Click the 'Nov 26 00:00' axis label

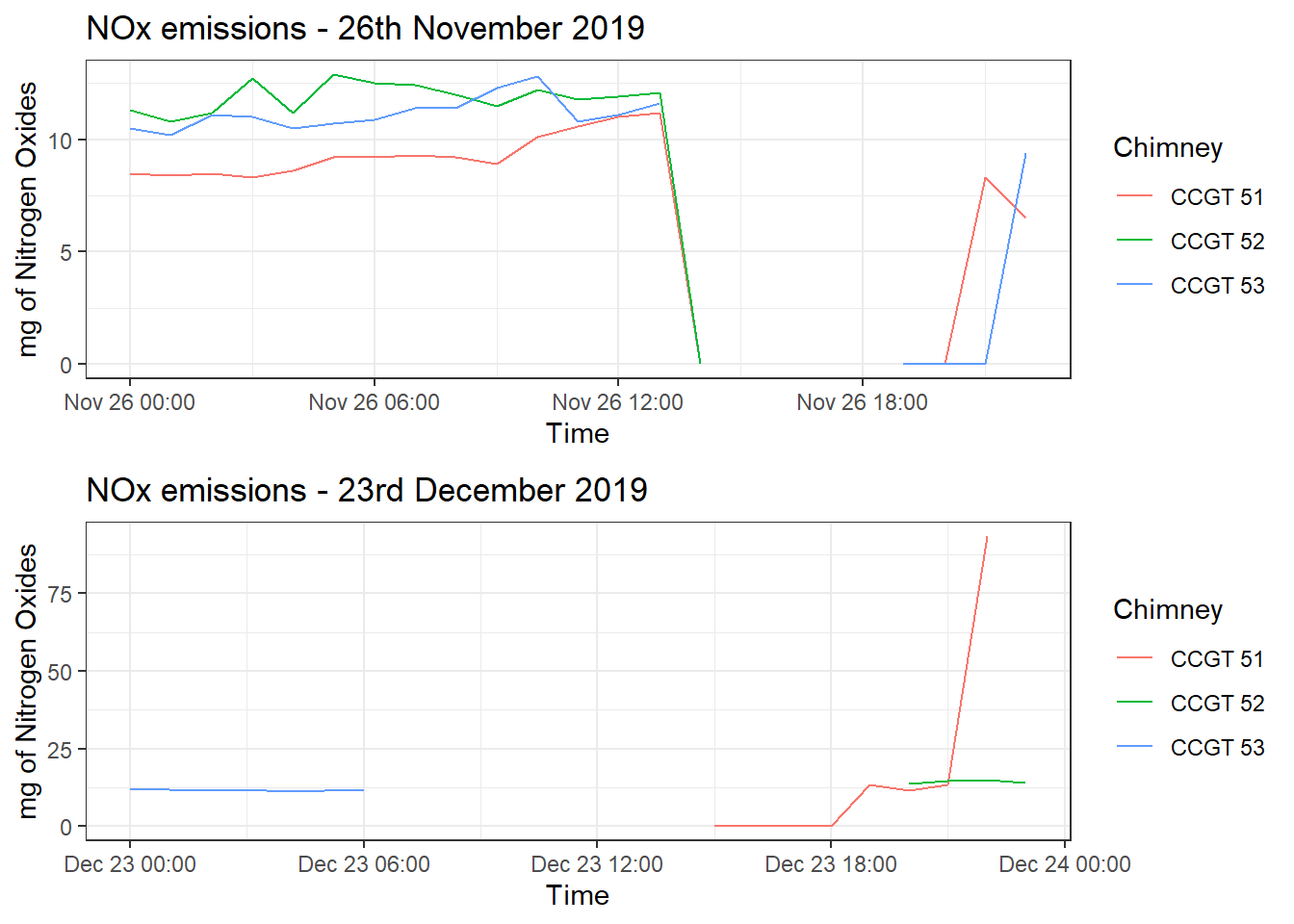pos(130,402)
